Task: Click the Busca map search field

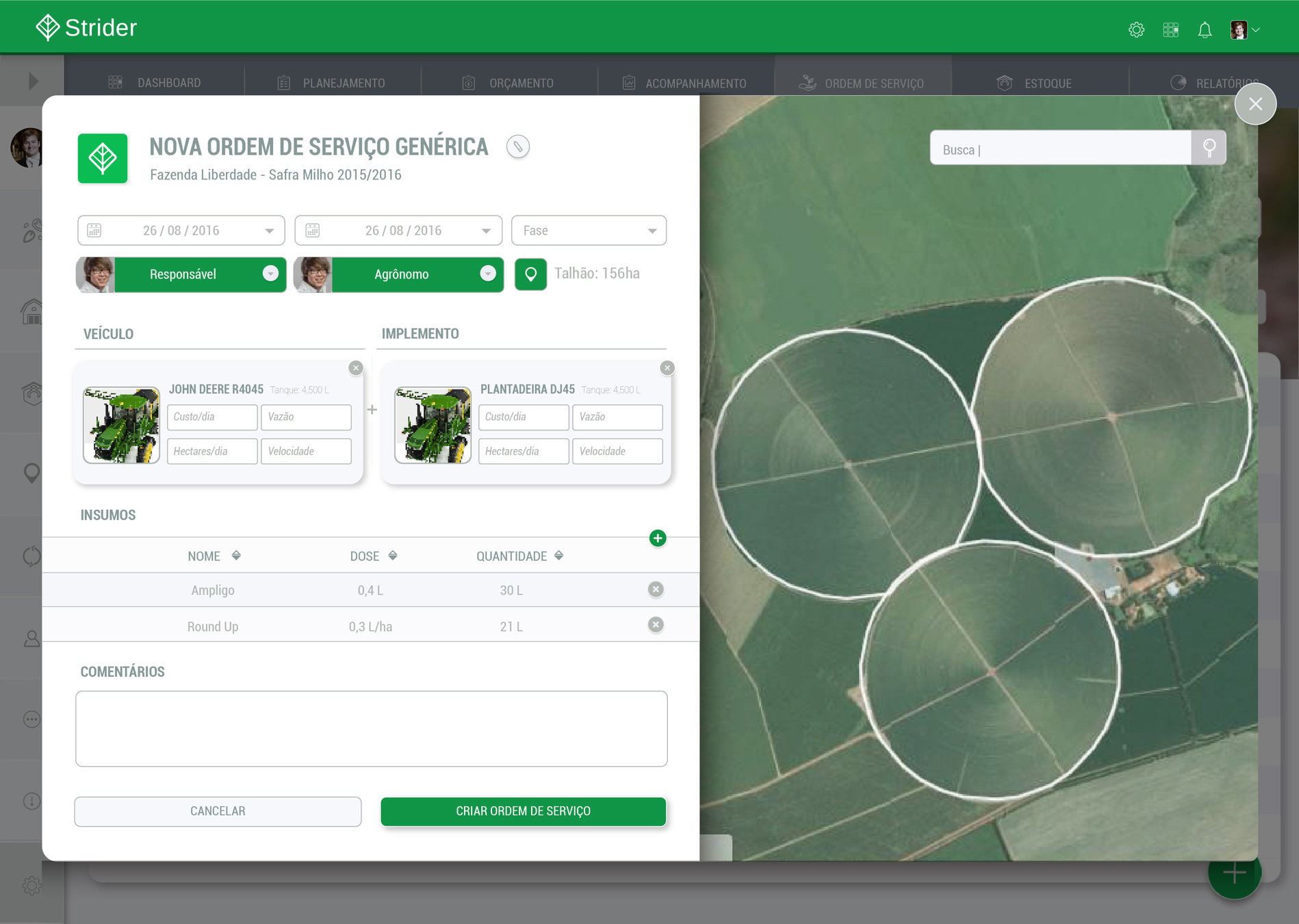Action: click(x=1061, y=148)
